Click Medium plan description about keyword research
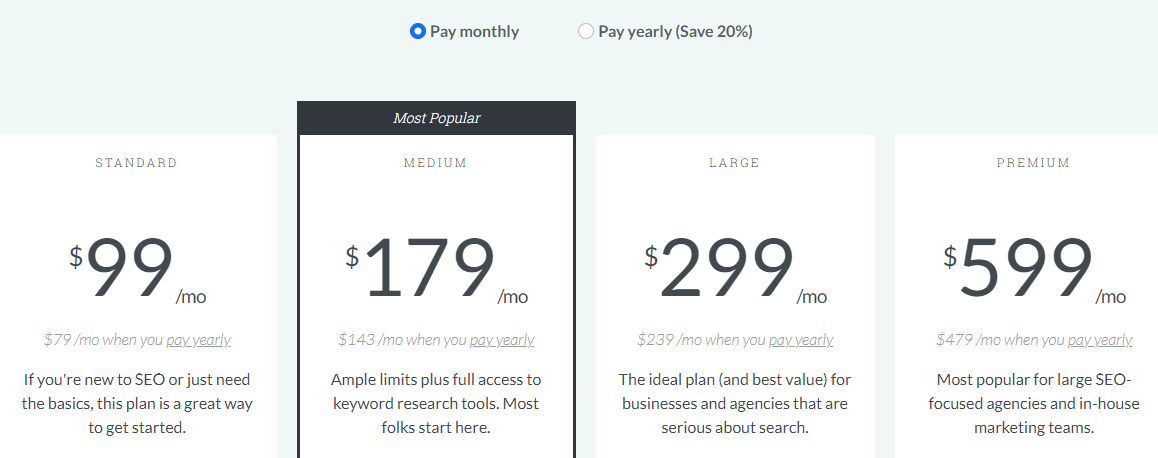The height and width of the screenshot is (458, 1158). 436,403
